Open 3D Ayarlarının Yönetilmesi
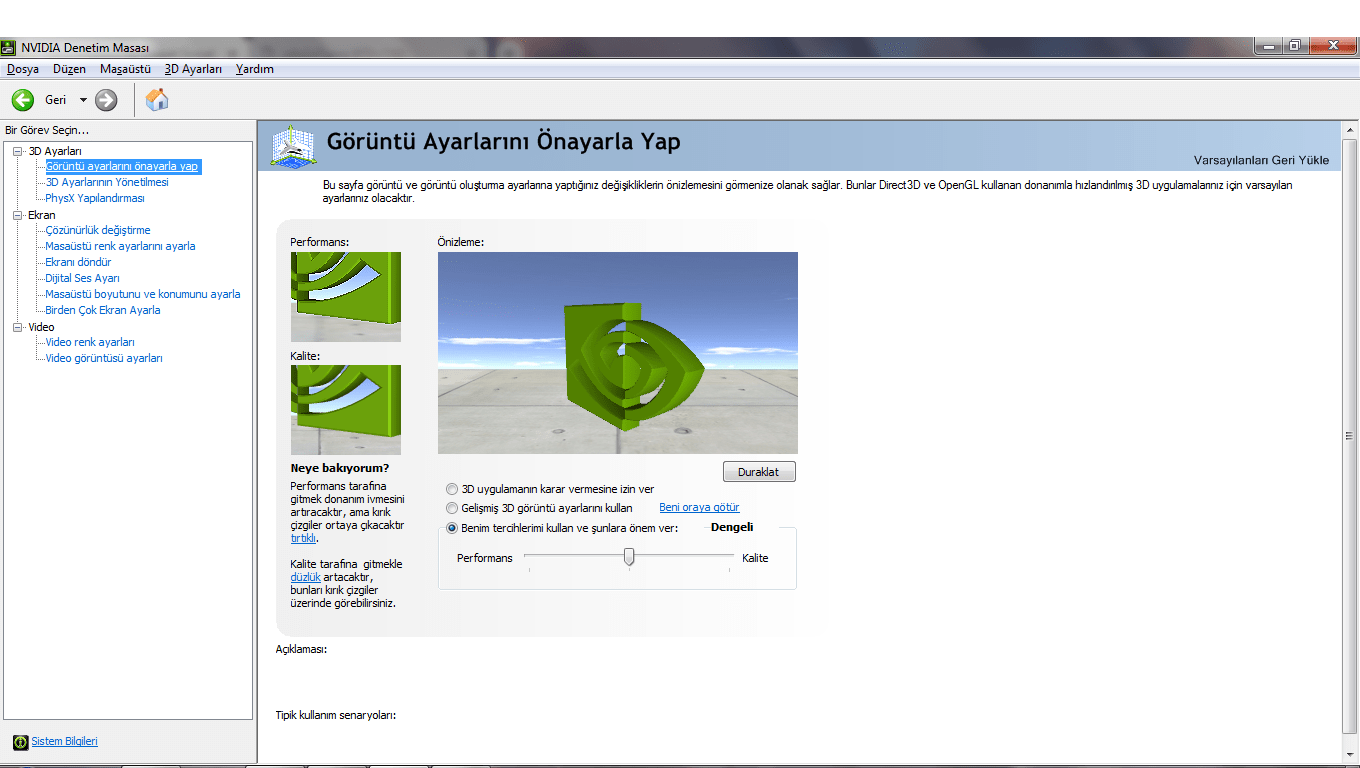The image size is (1360, 768). point(107,182)
